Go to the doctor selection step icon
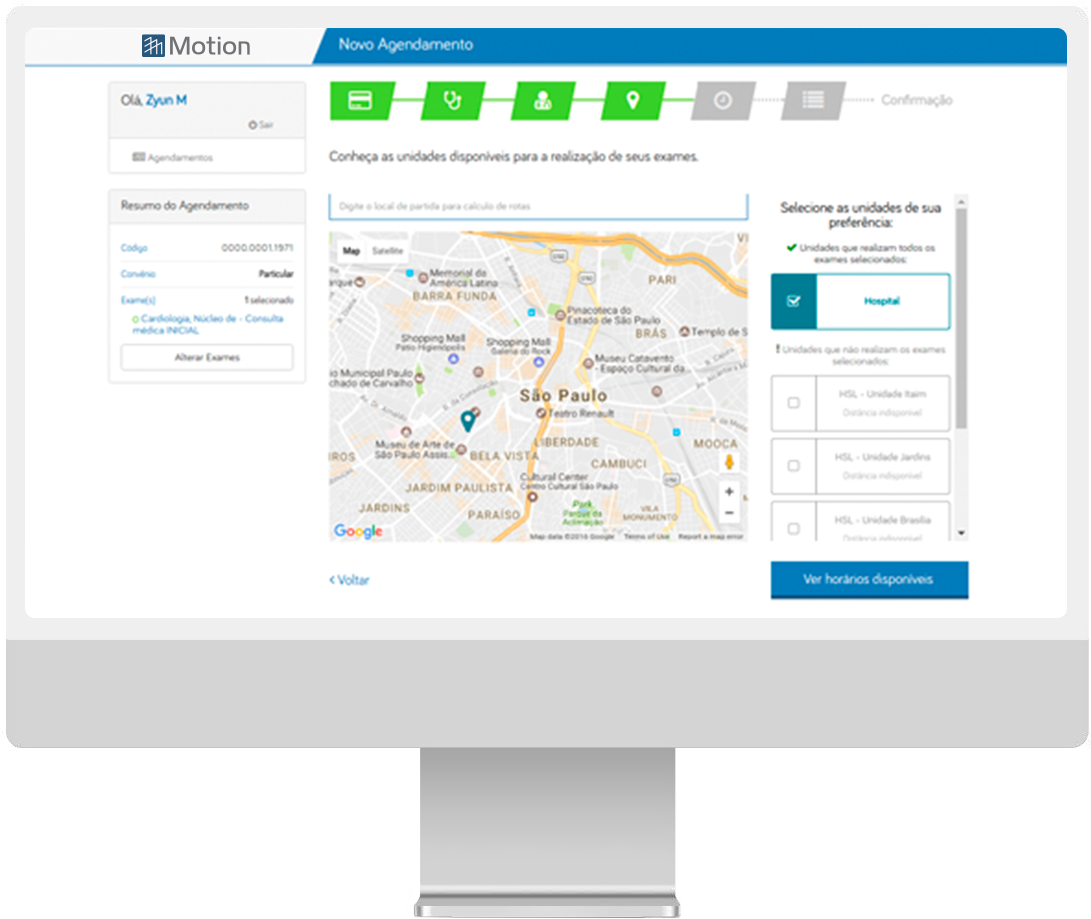 pos(543,101)
